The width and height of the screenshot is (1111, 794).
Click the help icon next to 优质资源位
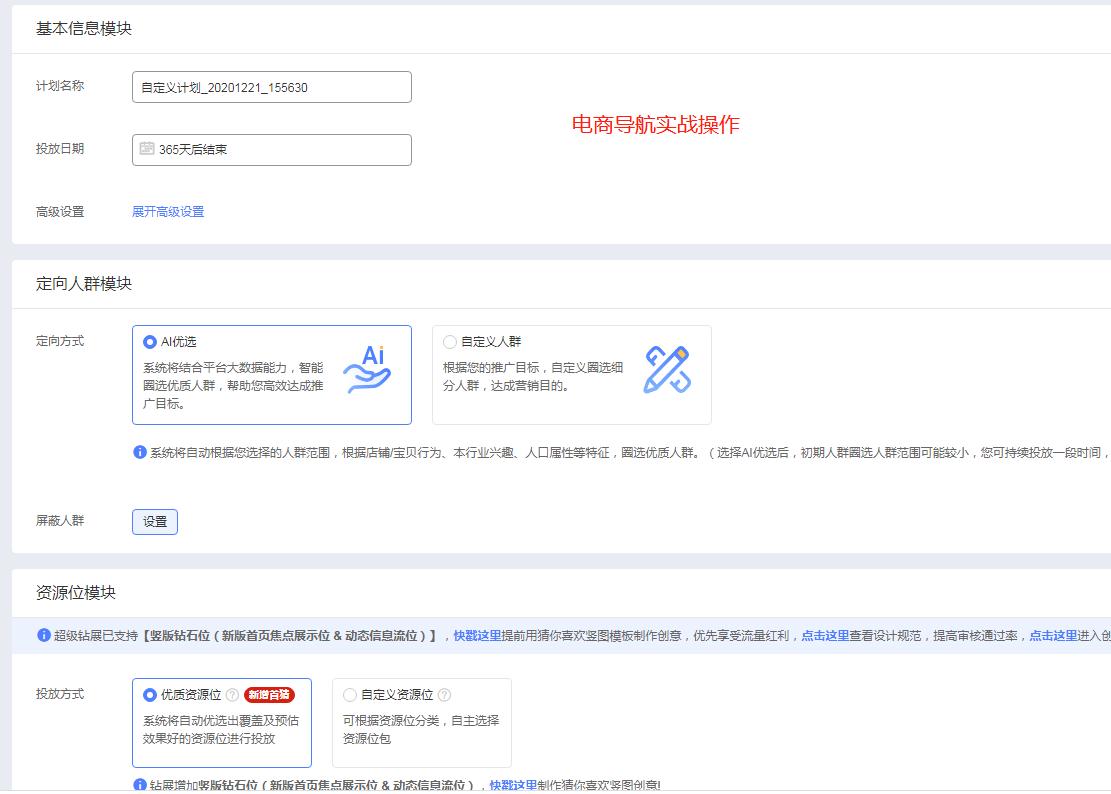click(x=232, y=695)
